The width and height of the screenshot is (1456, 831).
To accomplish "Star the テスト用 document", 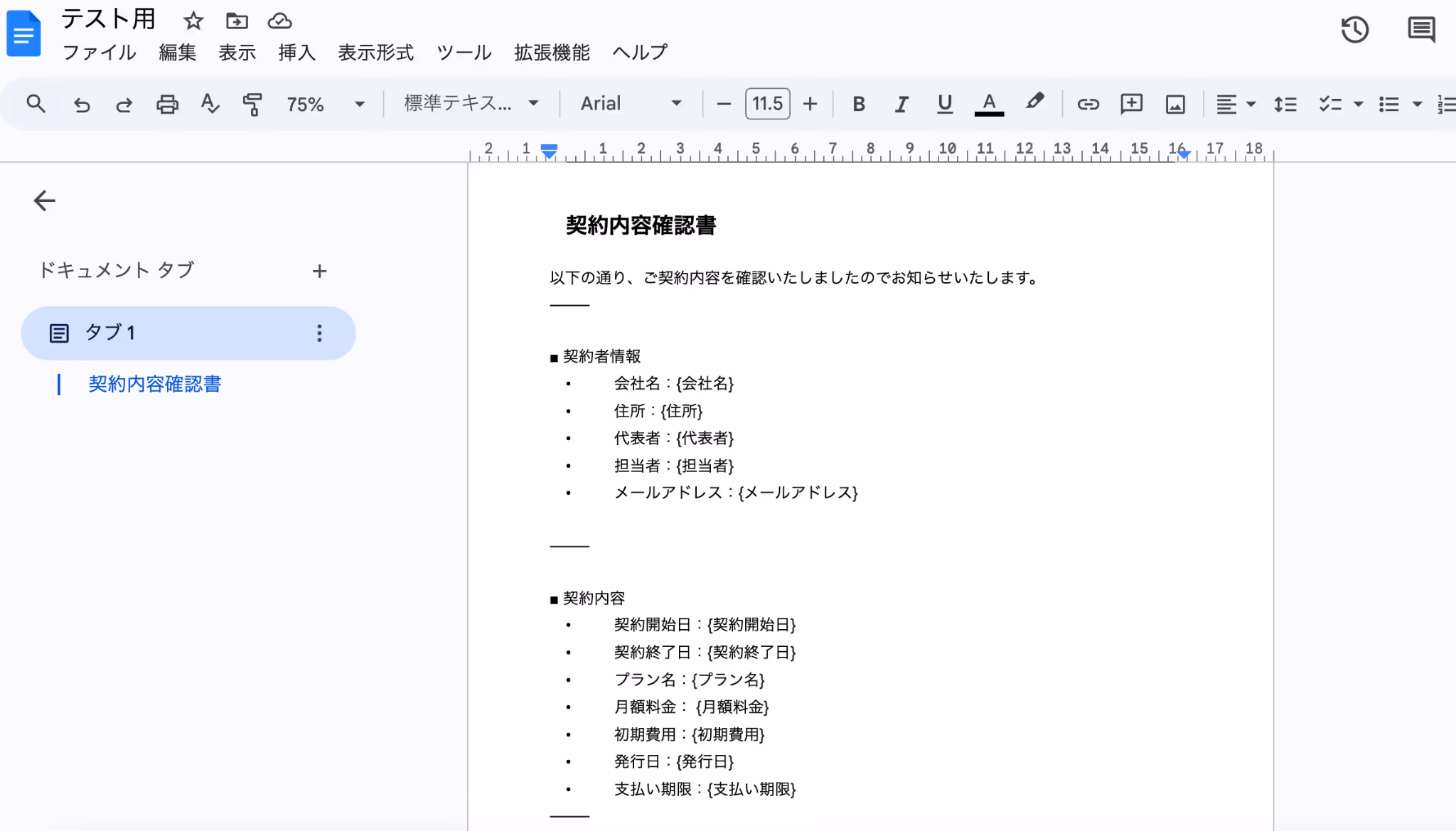I will coord(193,21).
